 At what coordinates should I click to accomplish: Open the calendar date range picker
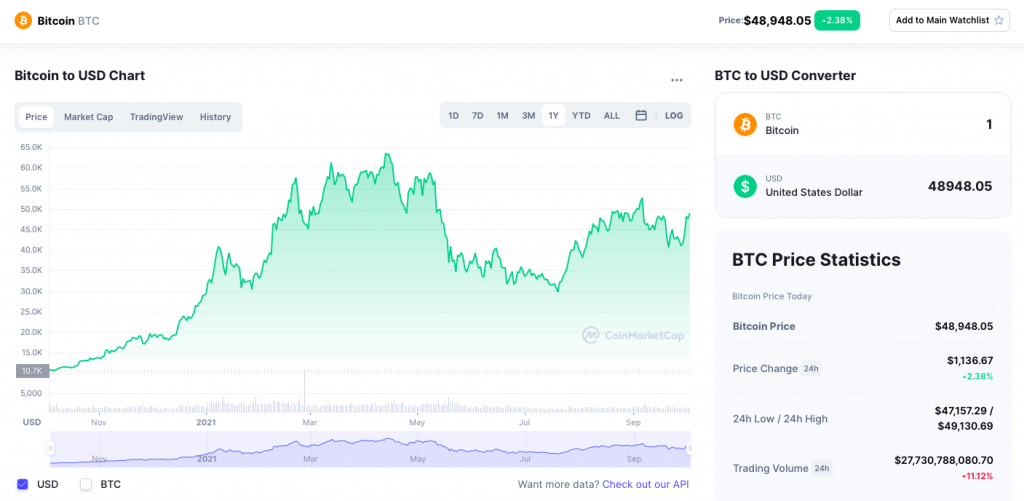641,116
